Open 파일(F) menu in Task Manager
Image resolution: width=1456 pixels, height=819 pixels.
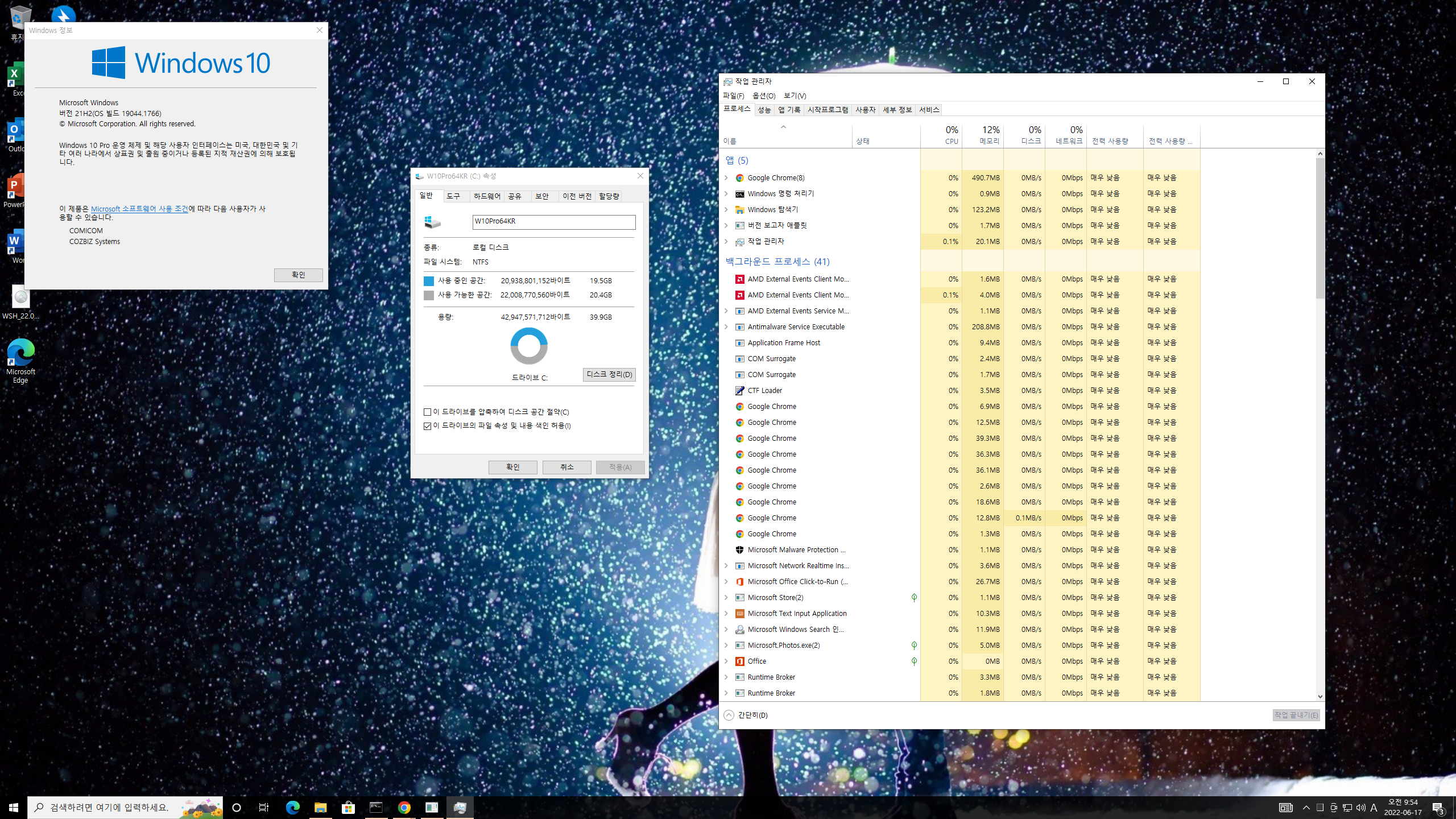pyautogui.click(x=733, y=96)
